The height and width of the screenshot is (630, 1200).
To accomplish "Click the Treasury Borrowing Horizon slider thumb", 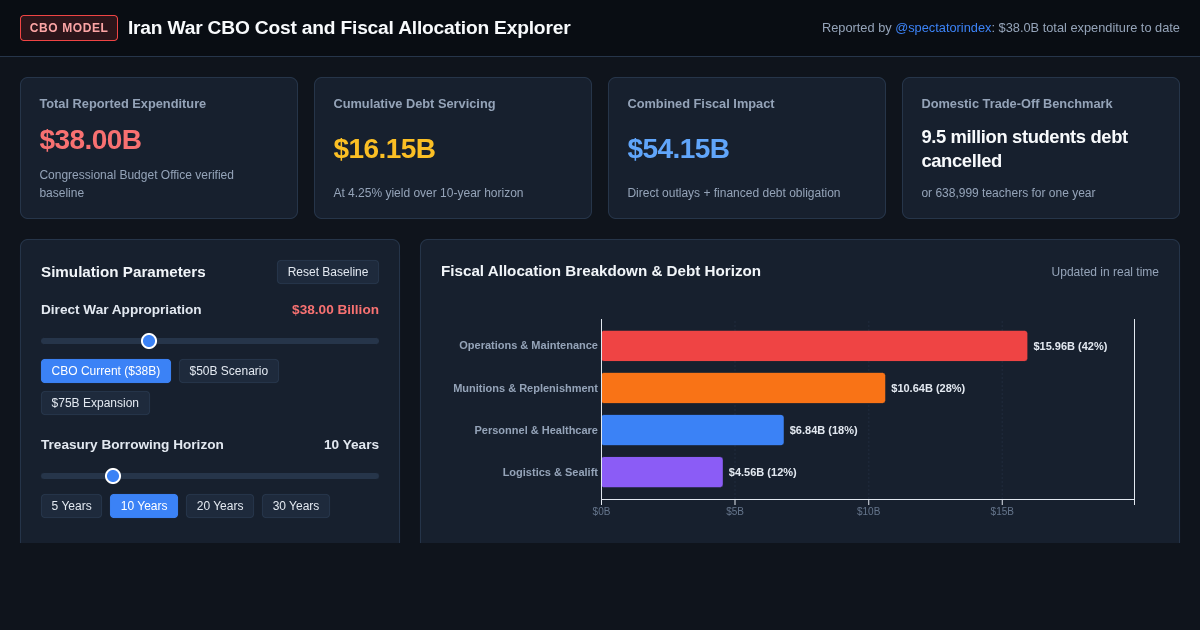I will (x=113, y=476).
